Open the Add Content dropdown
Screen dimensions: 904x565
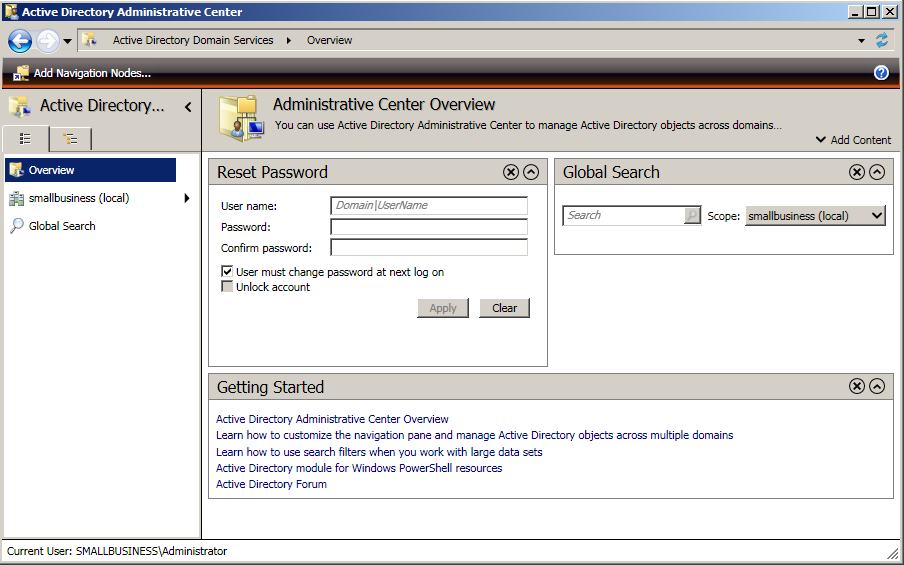853,140
